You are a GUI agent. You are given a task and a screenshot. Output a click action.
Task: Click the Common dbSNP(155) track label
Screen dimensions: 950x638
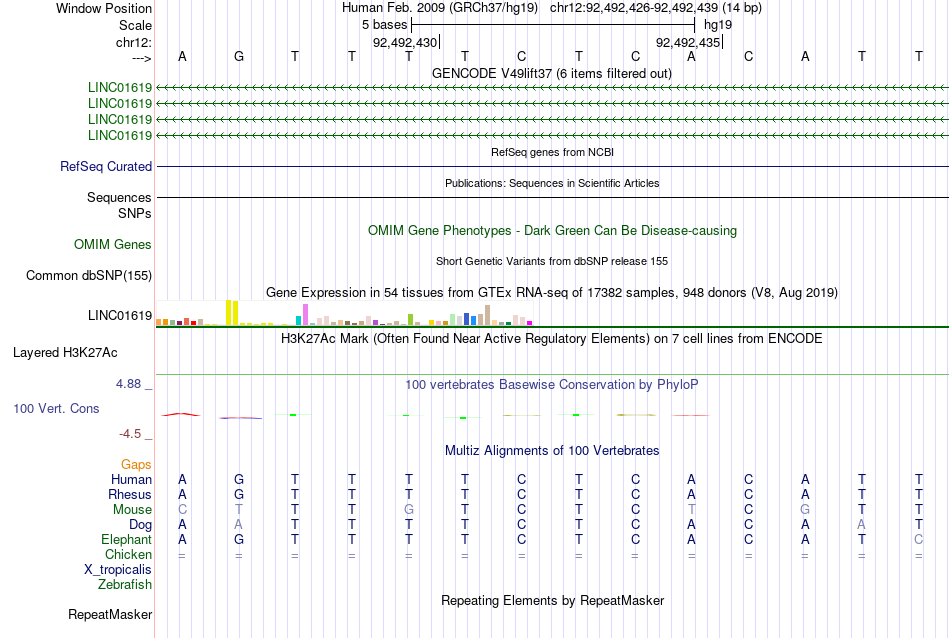tap(88, 276)
